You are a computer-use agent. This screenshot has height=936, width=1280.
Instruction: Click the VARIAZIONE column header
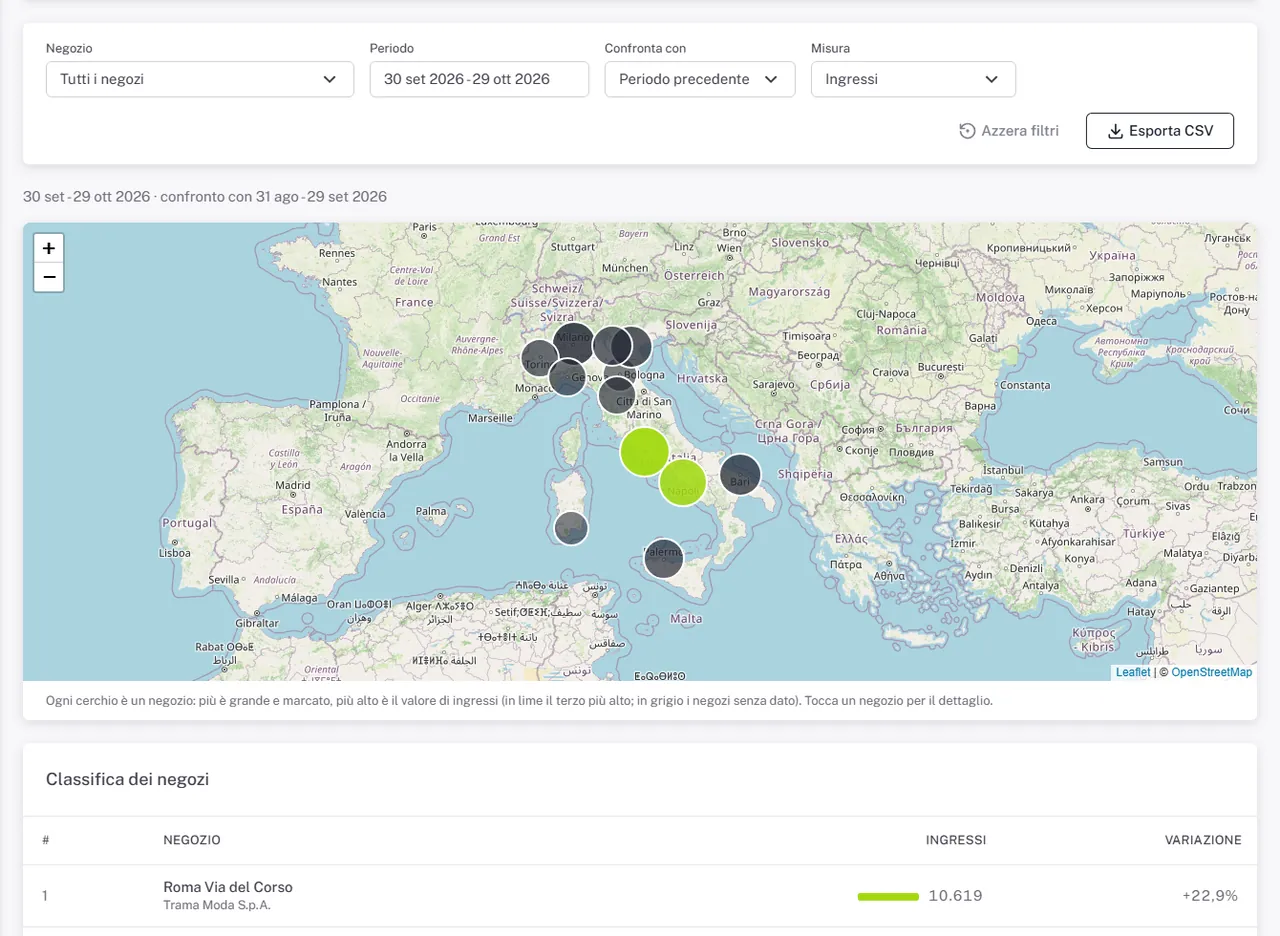[x=1203, y=840]
